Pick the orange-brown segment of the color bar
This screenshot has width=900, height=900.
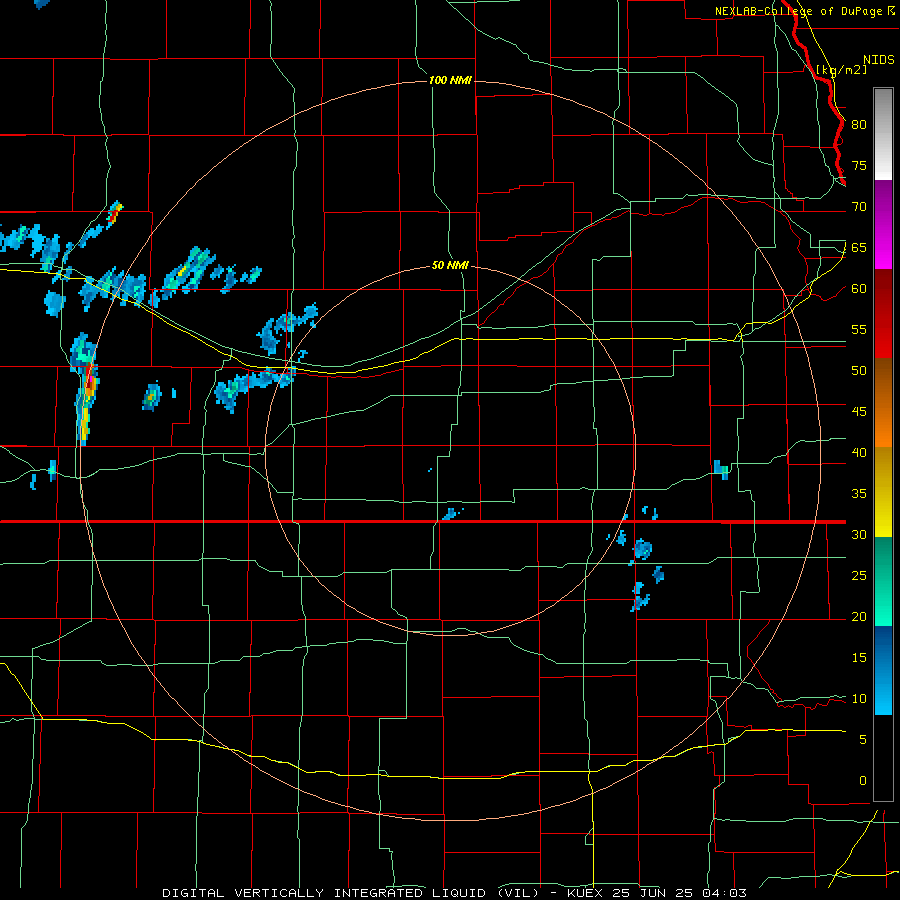coord(883,403)
